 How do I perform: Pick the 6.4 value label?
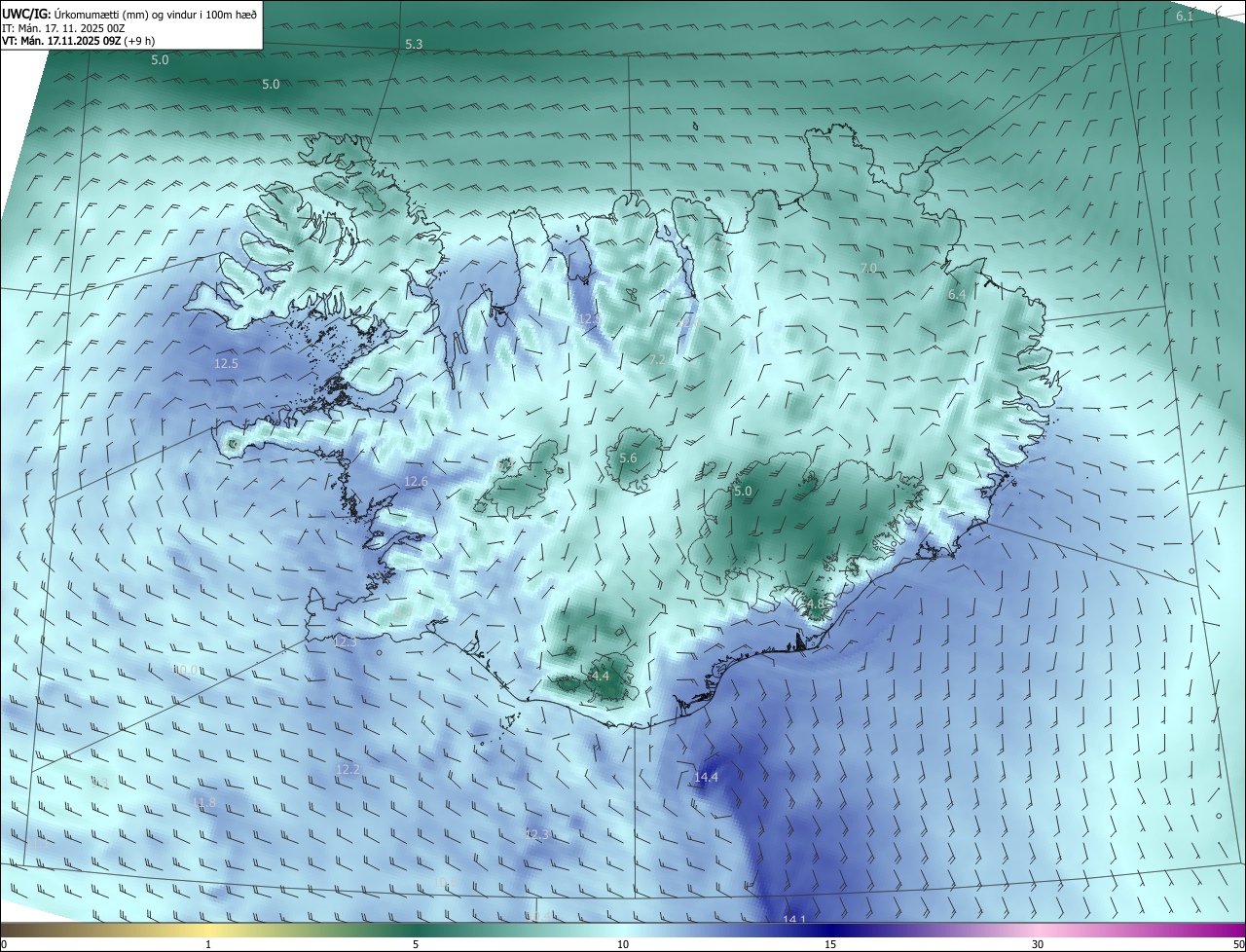pyautogui.click(x=957, y=294)
